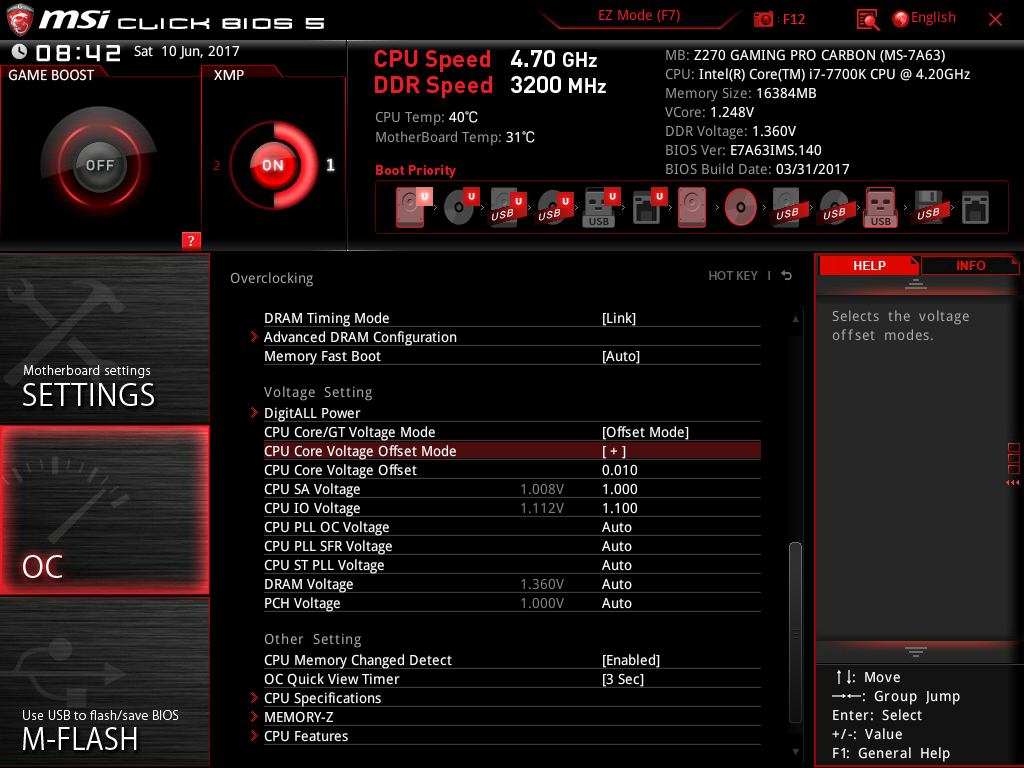Image resolution: width=1024 pixels, height=768 pixels.
Task: Select the legacy USB hard disk boot icon
Action: [x=788, y=207]
